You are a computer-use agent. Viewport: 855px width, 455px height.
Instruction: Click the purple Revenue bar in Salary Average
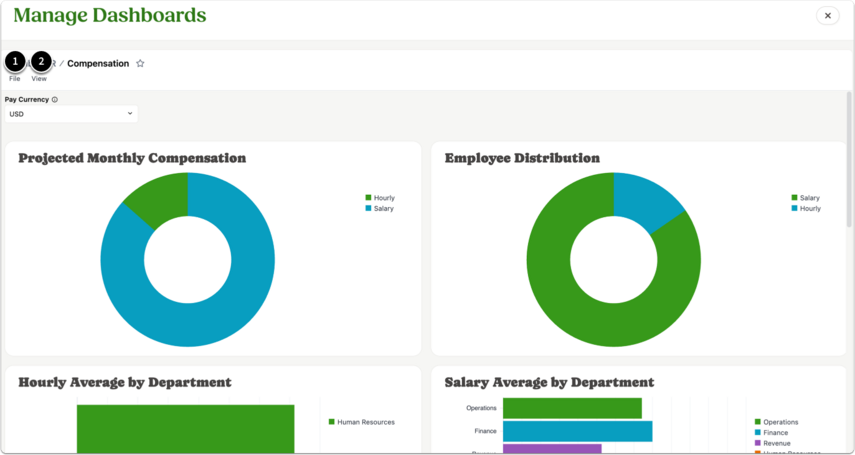coord(552,448)
